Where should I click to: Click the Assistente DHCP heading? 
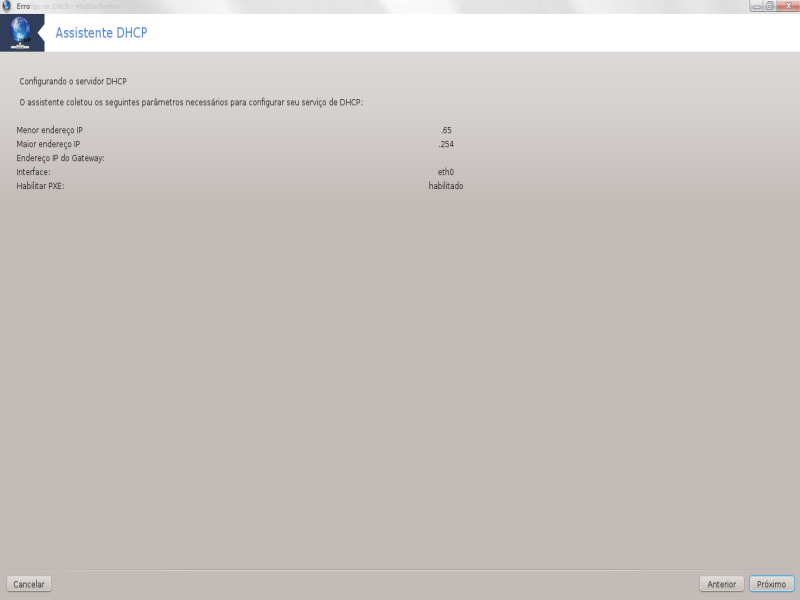101,33
